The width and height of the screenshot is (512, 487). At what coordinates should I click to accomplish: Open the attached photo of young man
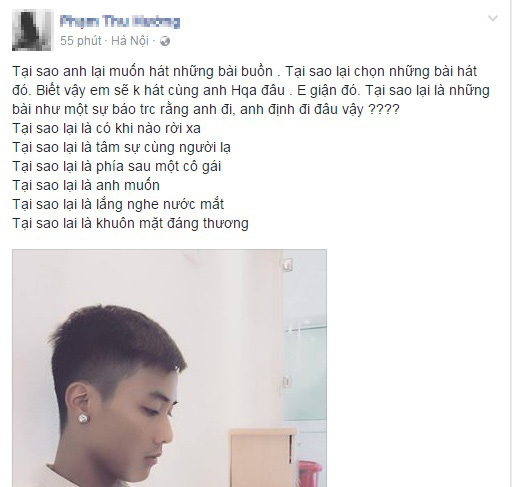tap(169, 368)
